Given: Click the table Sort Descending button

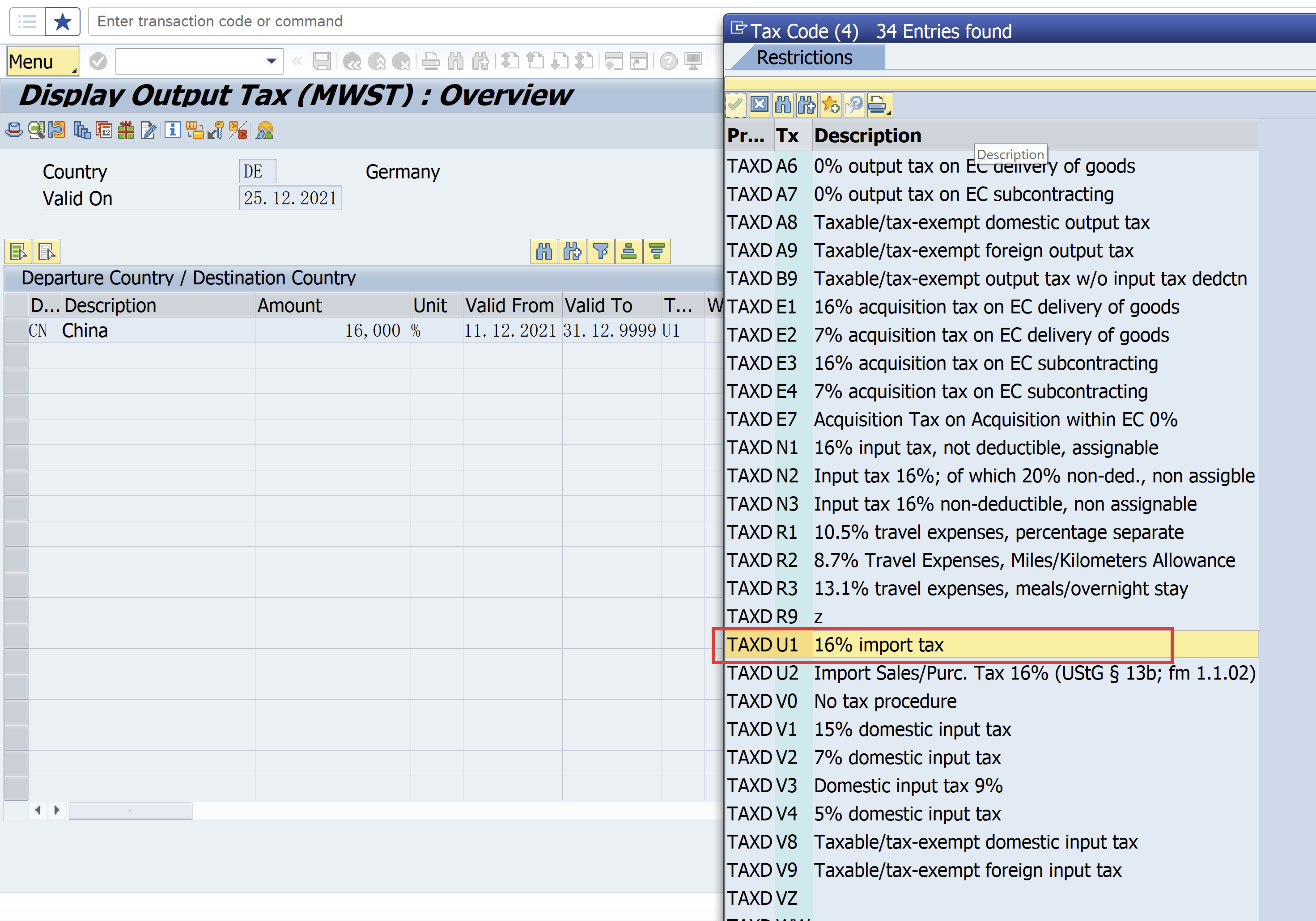Looking at the screenshot, I should pyautogui.click(x=657, y=251).
